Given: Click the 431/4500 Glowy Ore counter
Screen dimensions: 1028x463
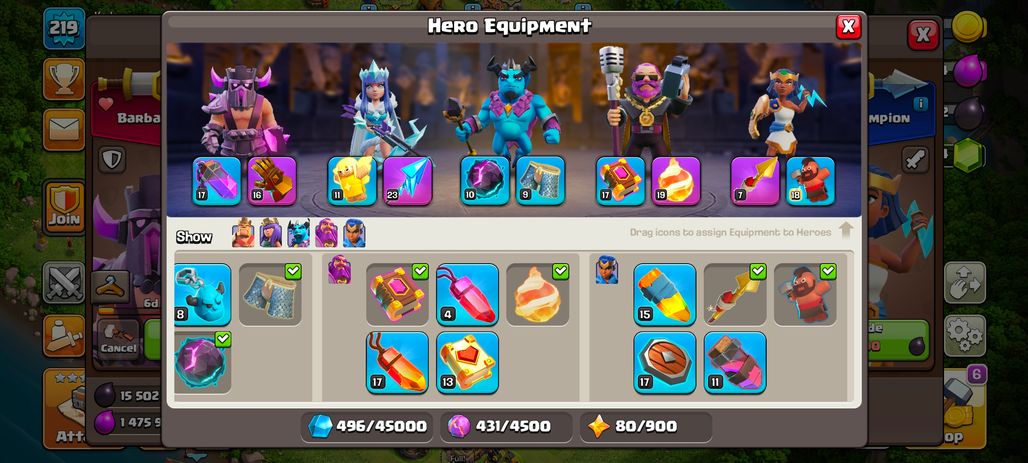Looking at the screenshot, I should 506,426.
